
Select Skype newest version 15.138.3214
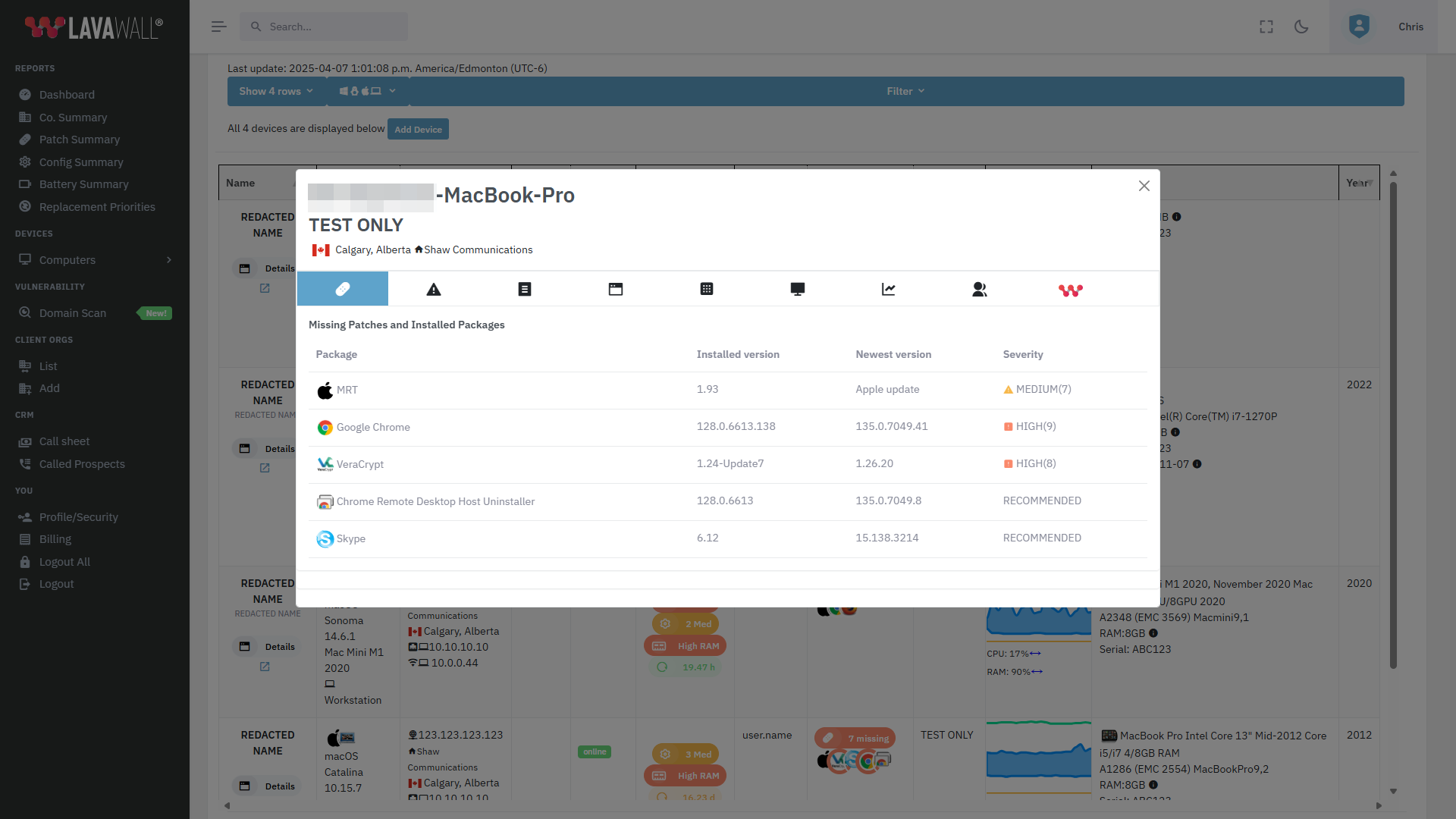(887, 538)
